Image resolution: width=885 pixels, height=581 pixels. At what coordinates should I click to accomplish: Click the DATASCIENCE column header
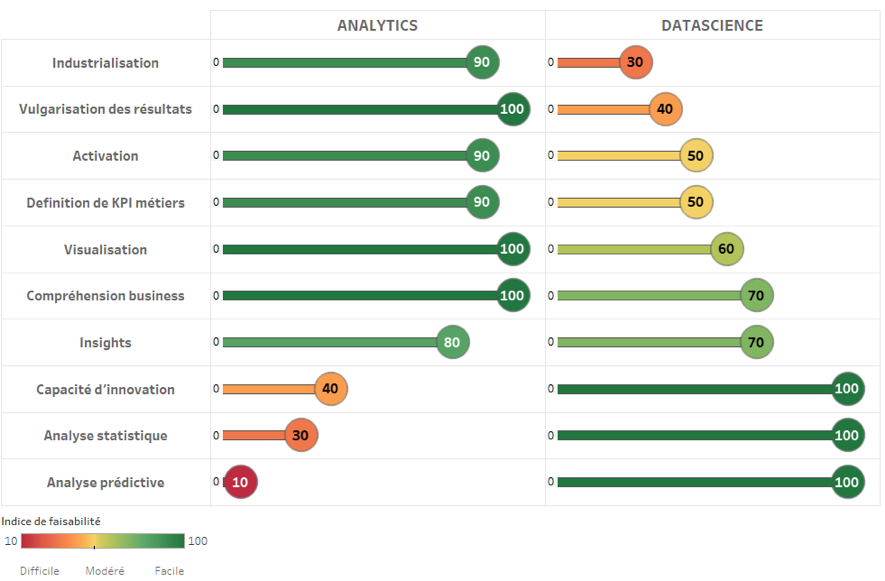tap(712, 25)
